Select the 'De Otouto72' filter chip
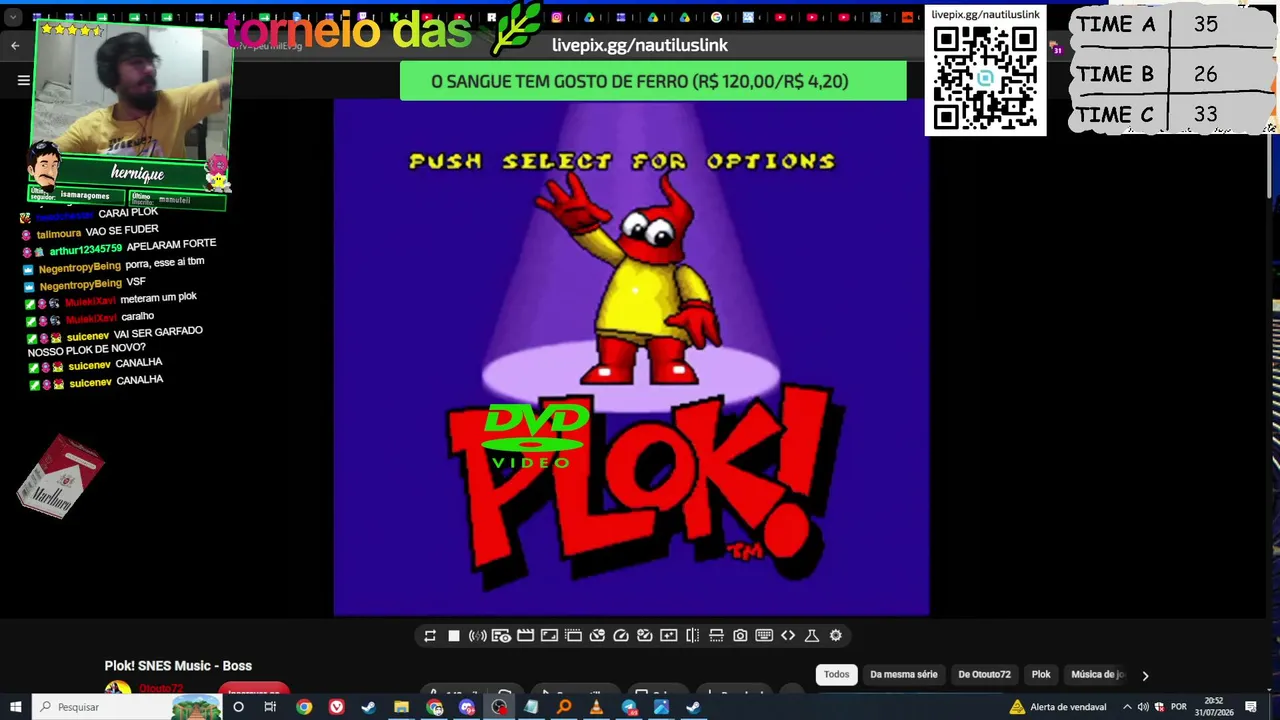Viewport: 1280px width, 720px height. [984, 675]
